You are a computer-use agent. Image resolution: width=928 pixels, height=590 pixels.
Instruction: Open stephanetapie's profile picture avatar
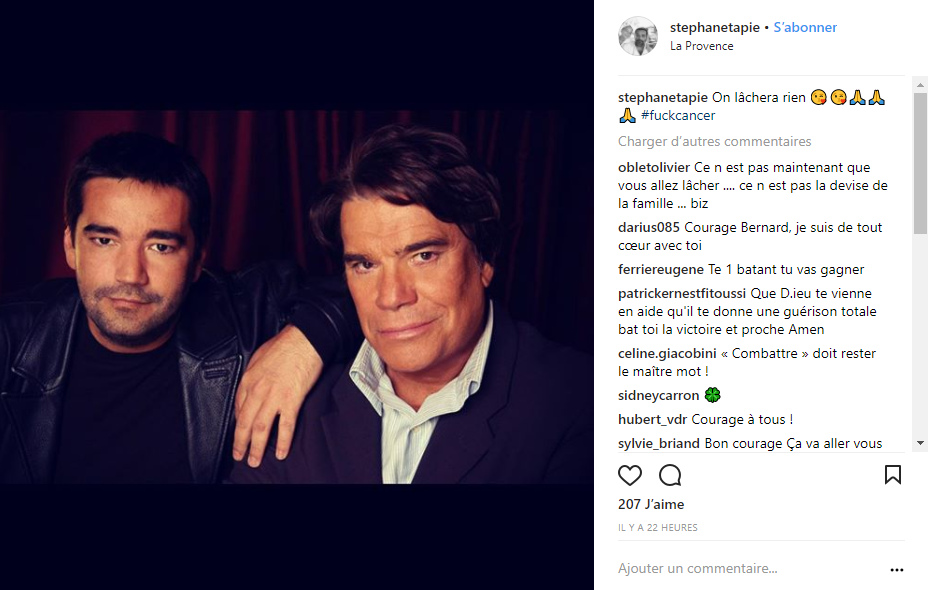[x=638, y=36]
